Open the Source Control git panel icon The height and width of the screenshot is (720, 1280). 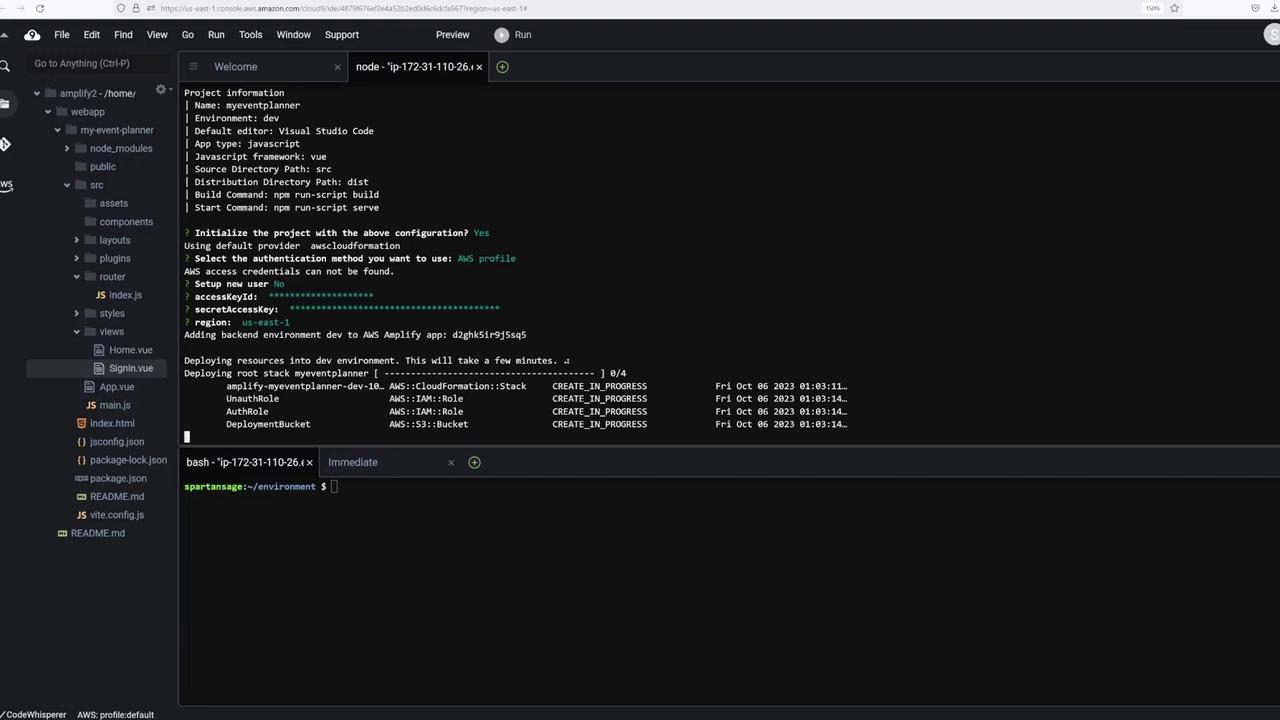pos(5,144)
